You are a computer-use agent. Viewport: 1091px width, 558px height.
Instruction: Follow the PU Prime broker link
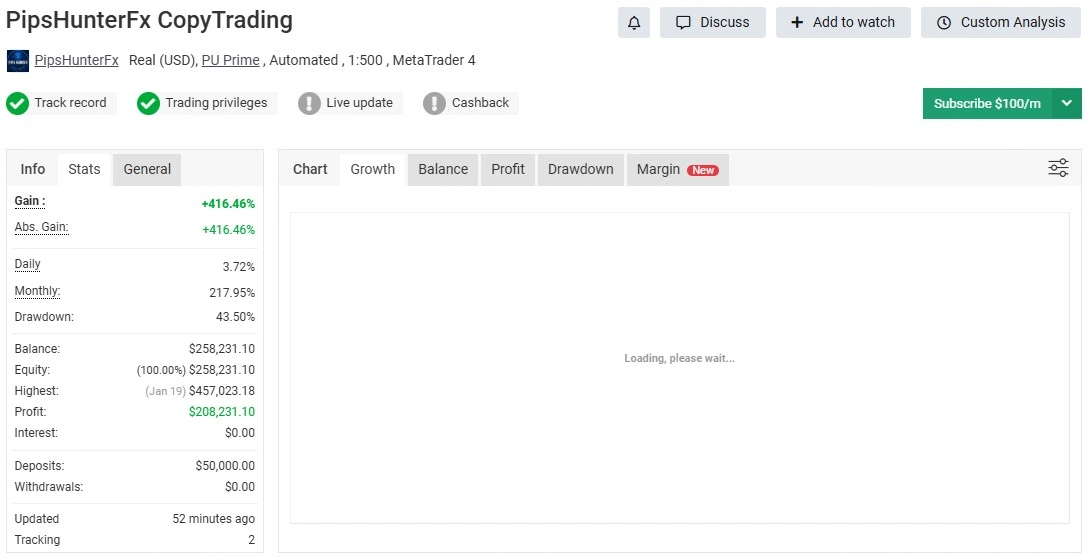231,60
